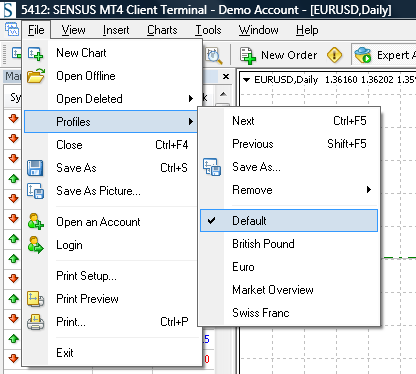Select Close Ctrl+F4 menu entry
416x374 pixels.
click(113, 145)
